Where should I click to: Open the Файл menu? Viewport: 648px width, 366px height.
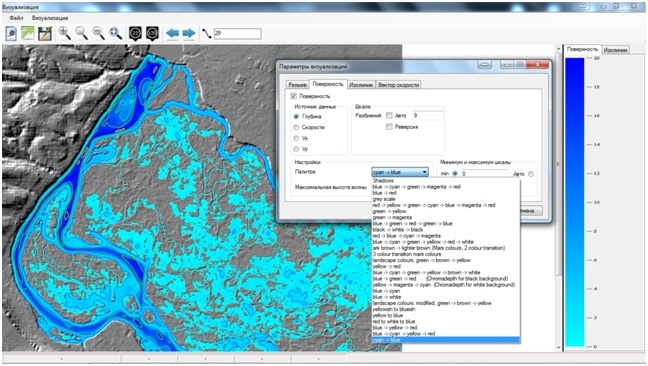17,18
